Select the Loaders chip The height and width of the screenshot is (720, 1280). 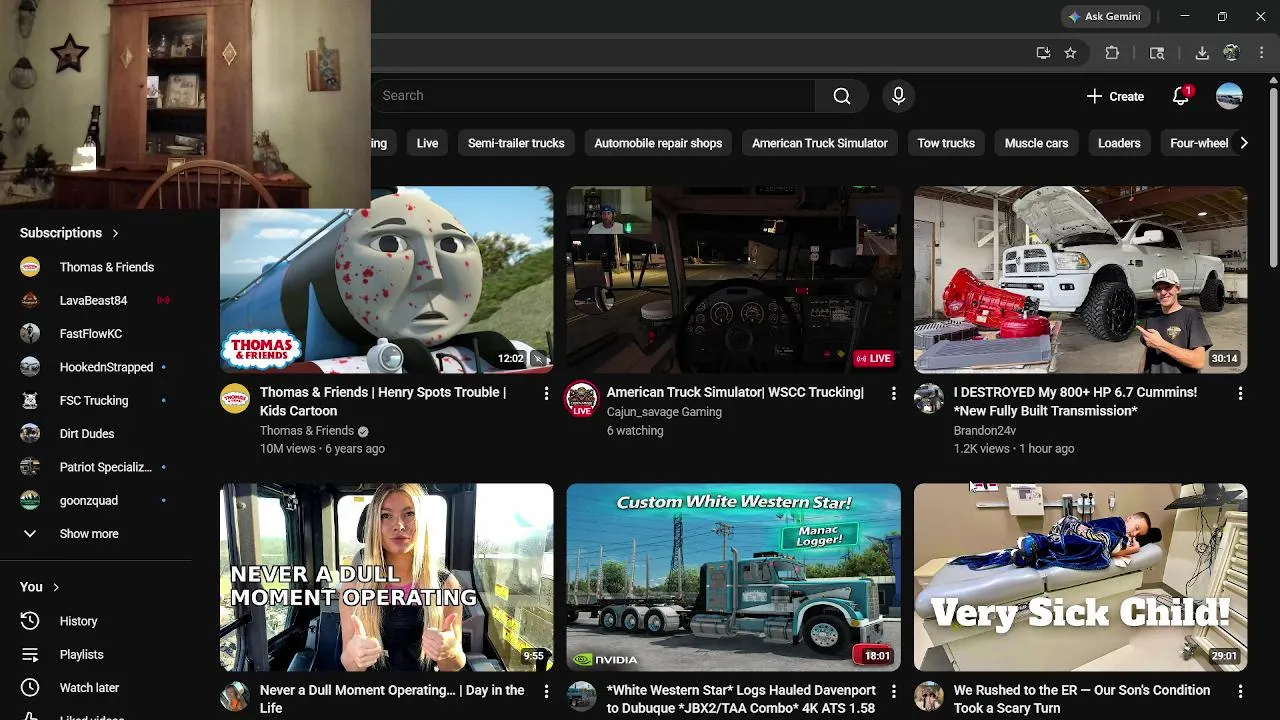tap(1119, 143)
